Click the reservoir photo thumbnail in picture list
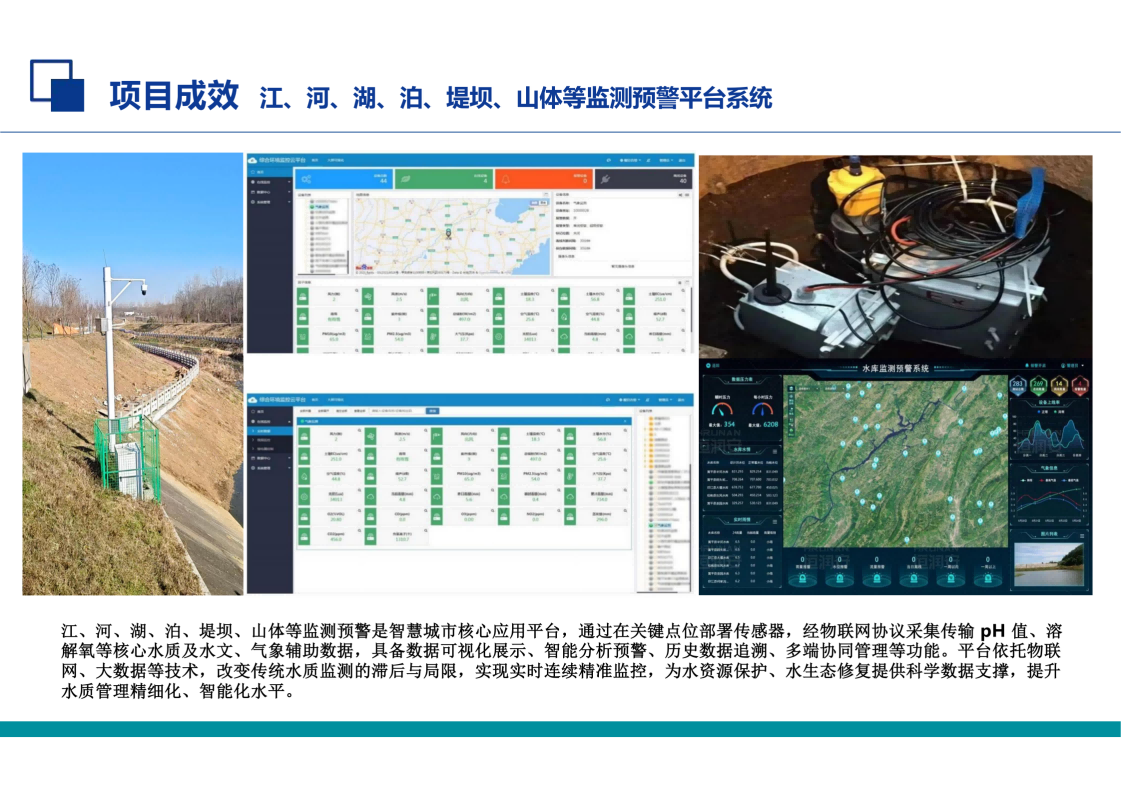1121x793 pixels. [x=1048, y=564]
